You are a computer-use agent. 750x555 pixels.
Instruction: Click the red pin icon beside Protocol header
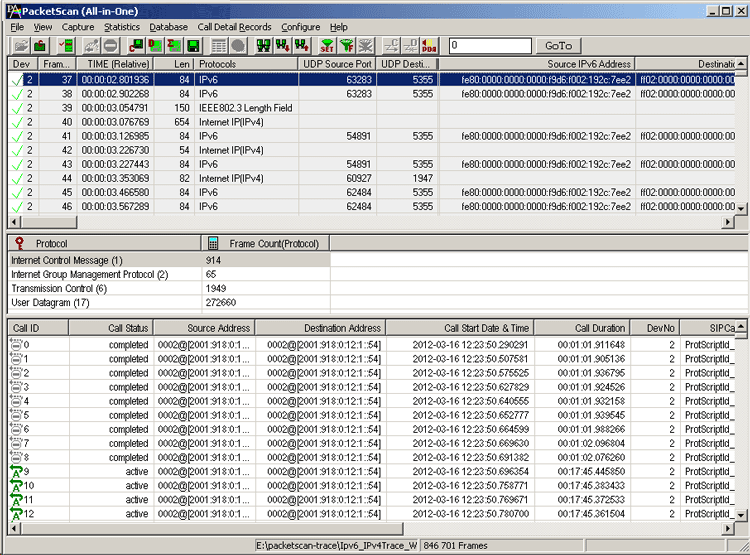pyautogui.click(x=20, y=243)
